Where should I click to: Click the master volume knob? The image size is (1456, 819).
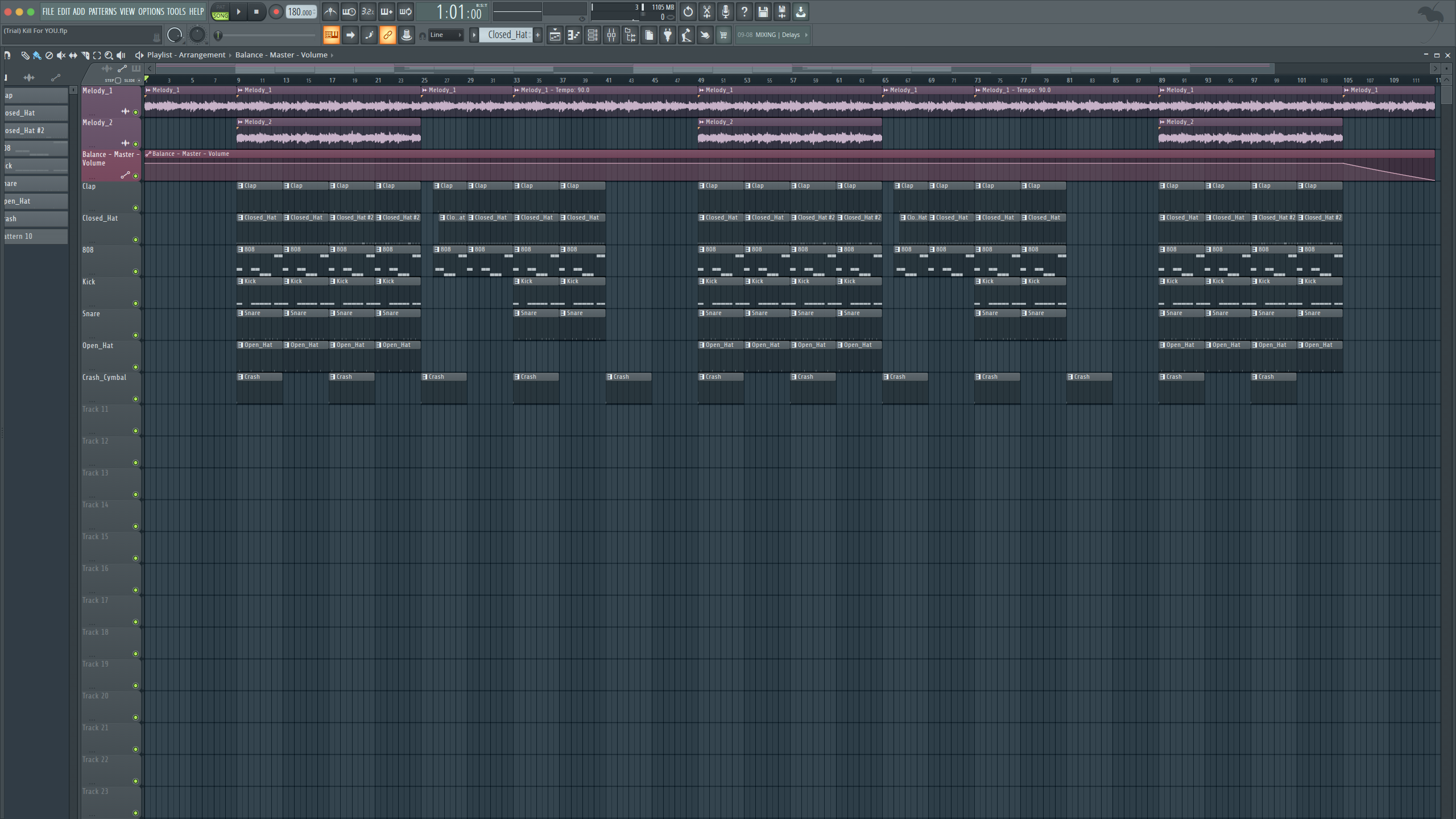coord(175,35)
